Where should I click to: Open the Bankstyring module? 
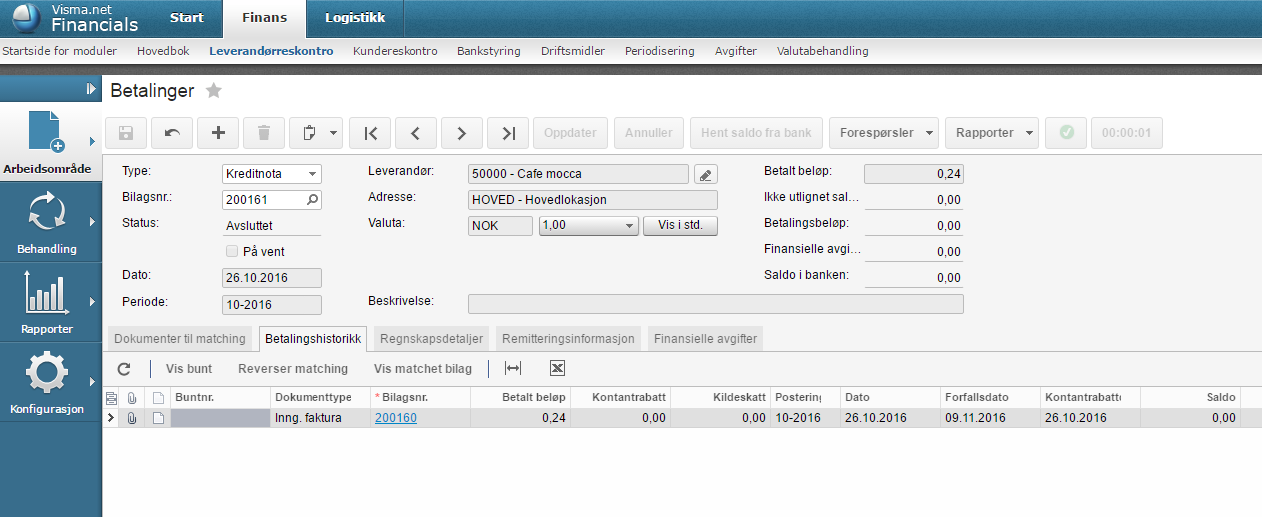(x=489, y=51)
